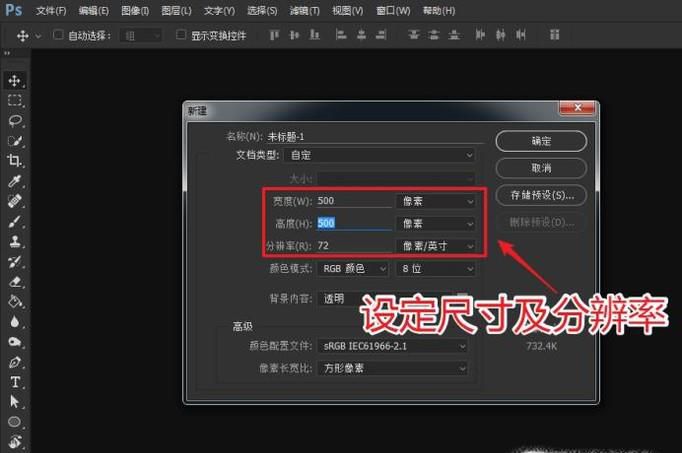682x453 pixels.
Task: Open the 视图(V) menu
Action: point(348,10)
